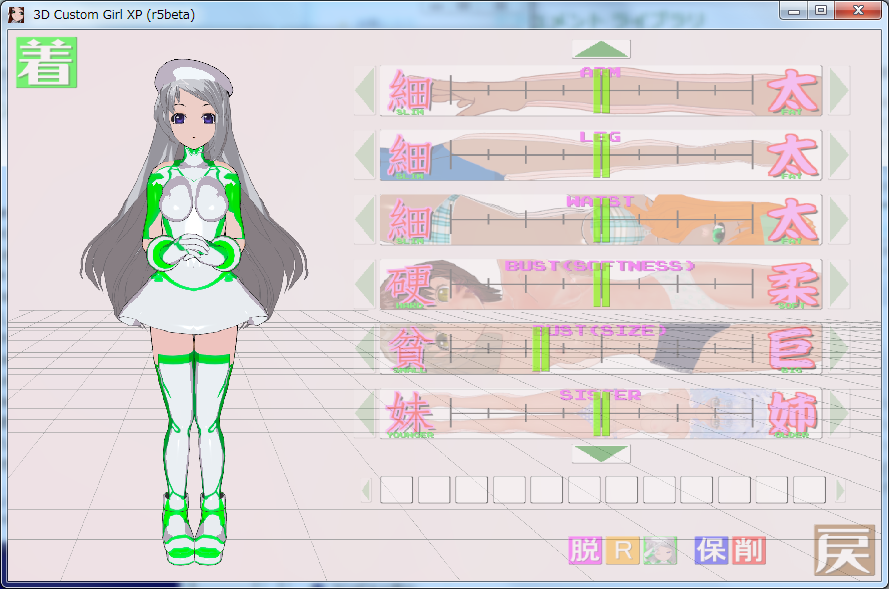This screenshot has height=589, width=889.
Task: Decrease WAIST value with left arrow
Action: click(x=365, y=220)
